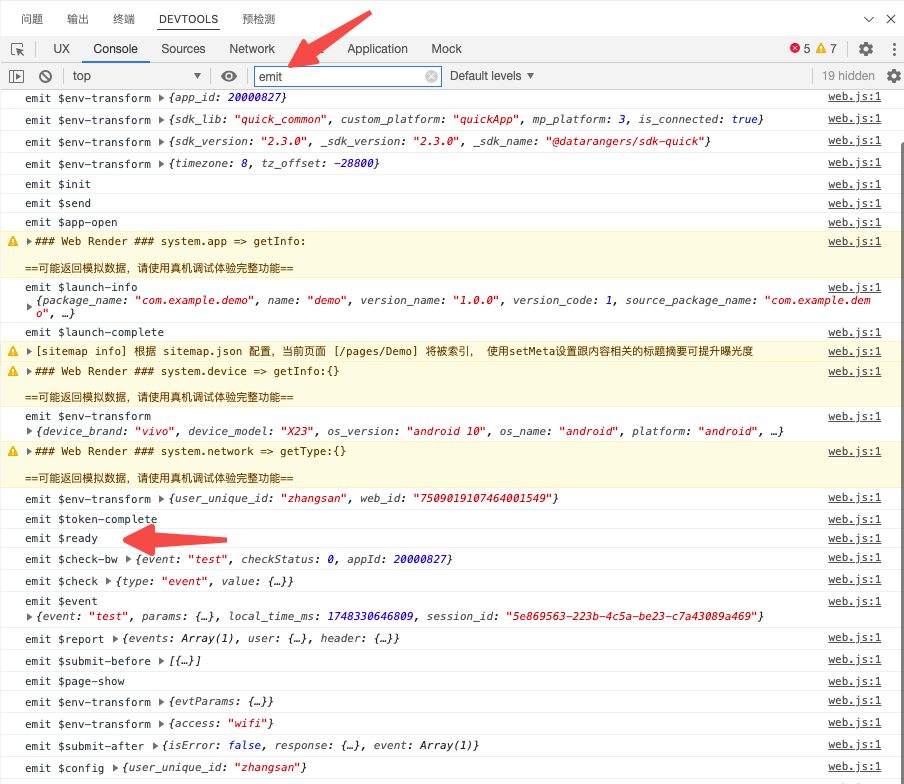Switch to the 终端 panel tab
The image size is (904, 784).
pyautogui.click(x=124, y=19)
